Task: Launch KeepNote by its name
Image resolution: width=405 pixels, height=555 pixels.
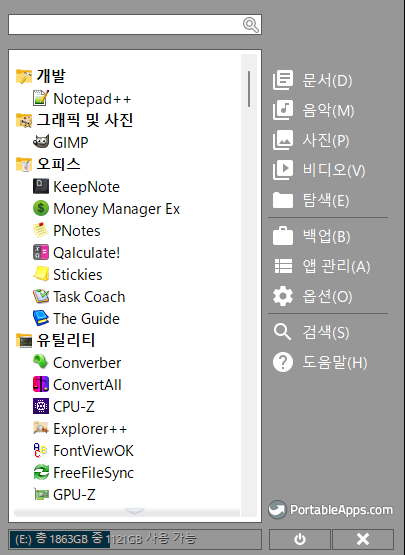Action: pos(86,187)
